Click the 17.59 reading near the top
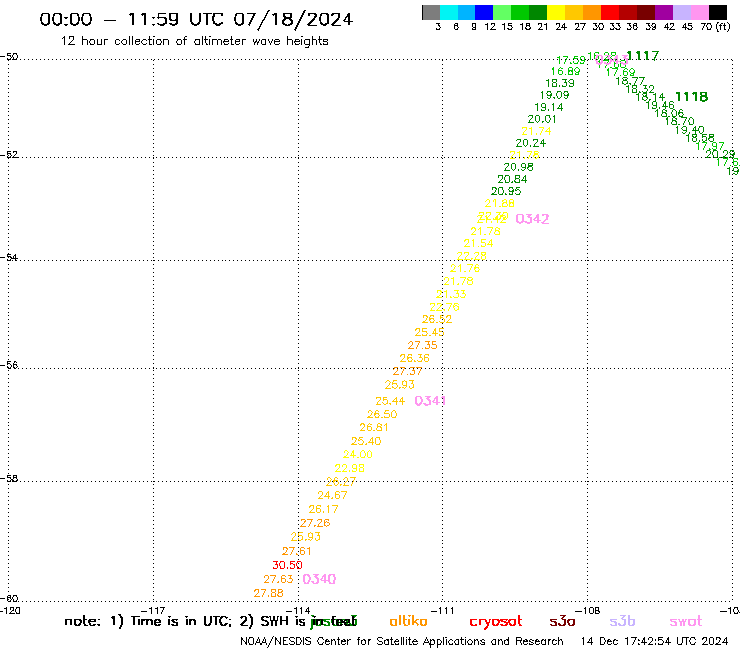Viewport: 740px width, 650px height. (571, 60)
